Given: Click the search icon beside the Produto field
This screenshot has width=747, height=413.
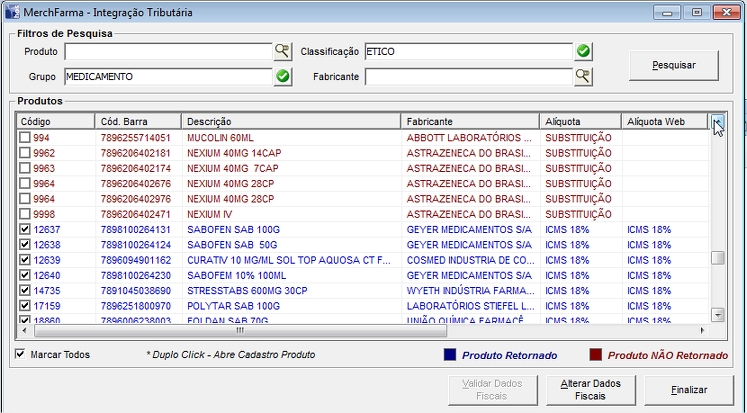Looking at the screenshot, I should [x=282, y=51].
